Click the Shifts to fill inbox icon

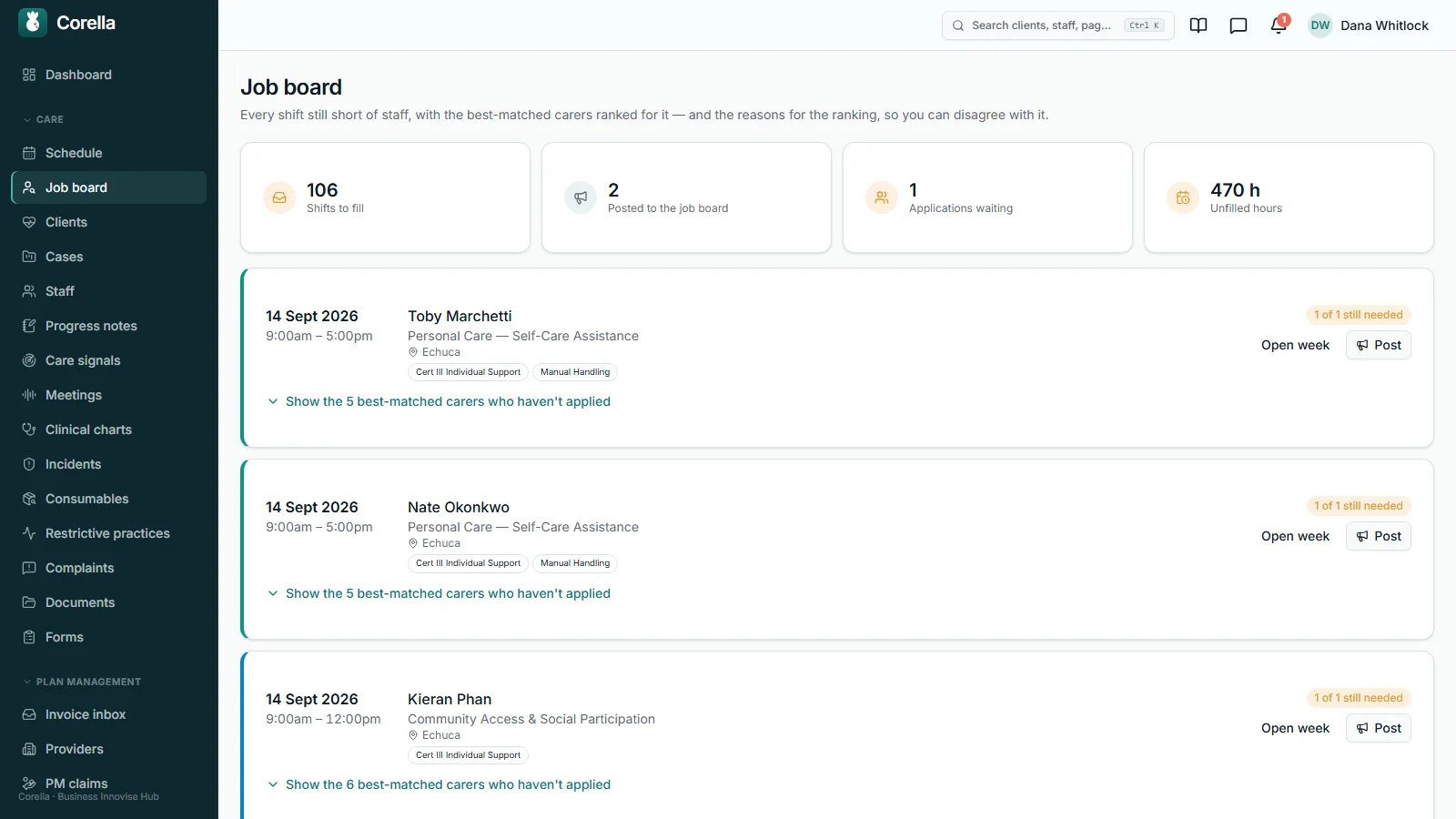279,197
